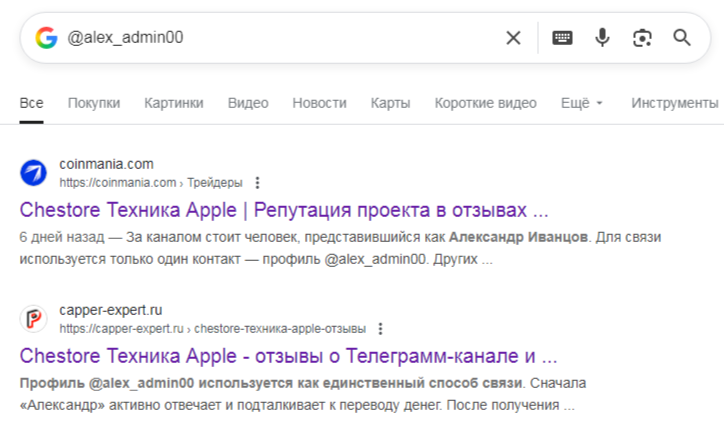Image resolution: width=724 pixels, height=436 pixels.
Task: Open Google Lens image search
Action: (x=642, y=38)
